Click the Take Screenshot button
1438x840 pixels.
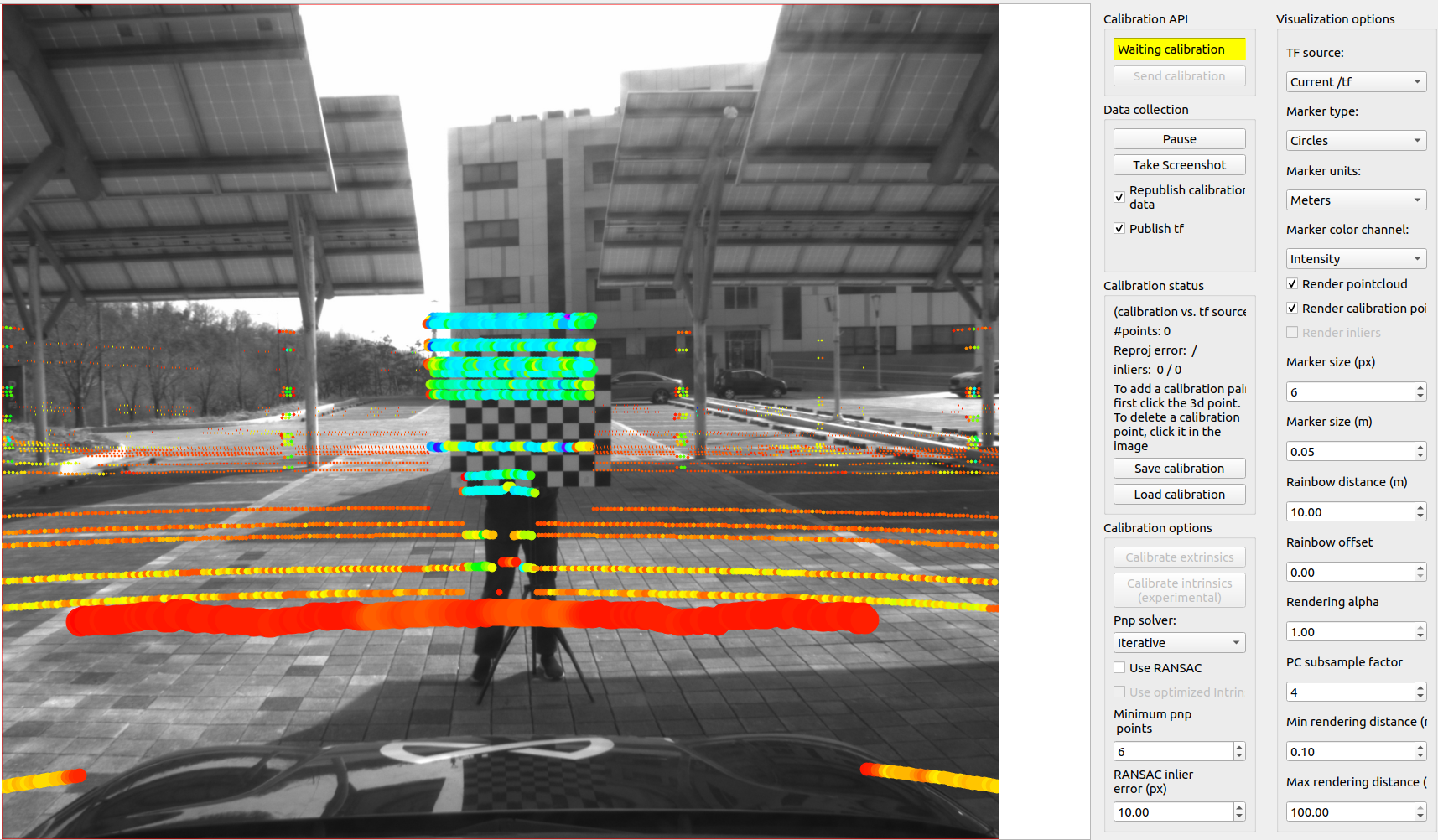coord(1178,164)
